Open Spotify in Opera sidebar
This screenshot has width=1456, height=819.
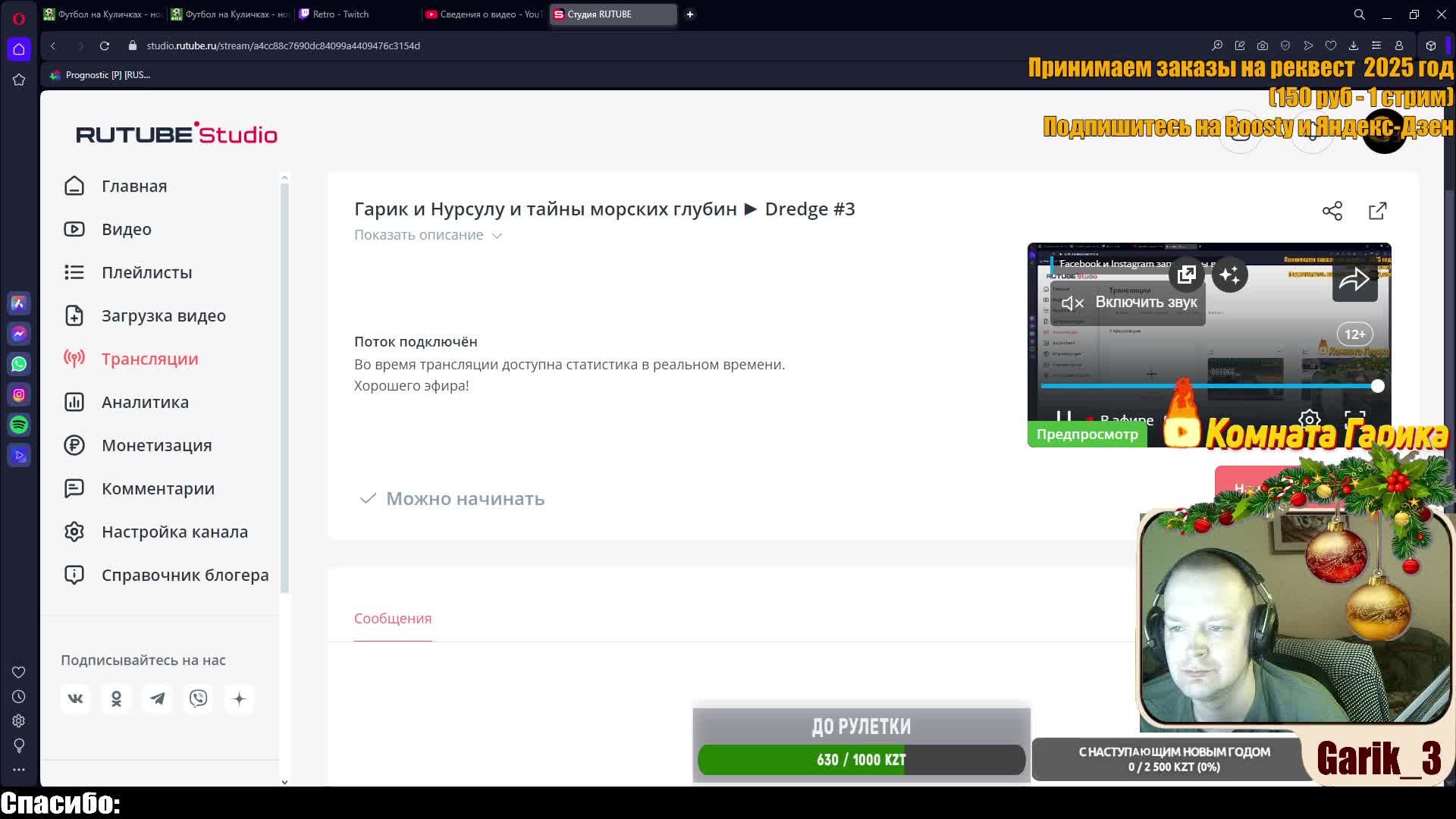pos(19,425)
